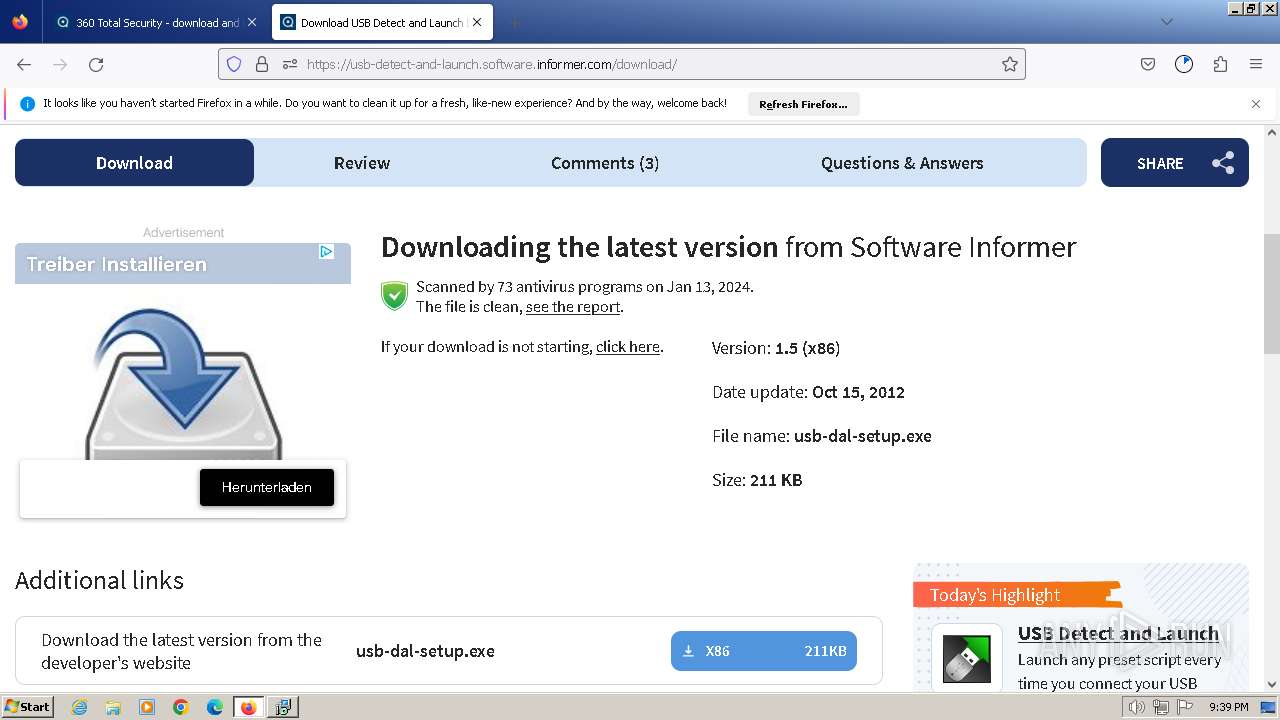Viewport: 1280px width, 720px height.
Task: Click the info icon in the notification bar
Action: 28,104
